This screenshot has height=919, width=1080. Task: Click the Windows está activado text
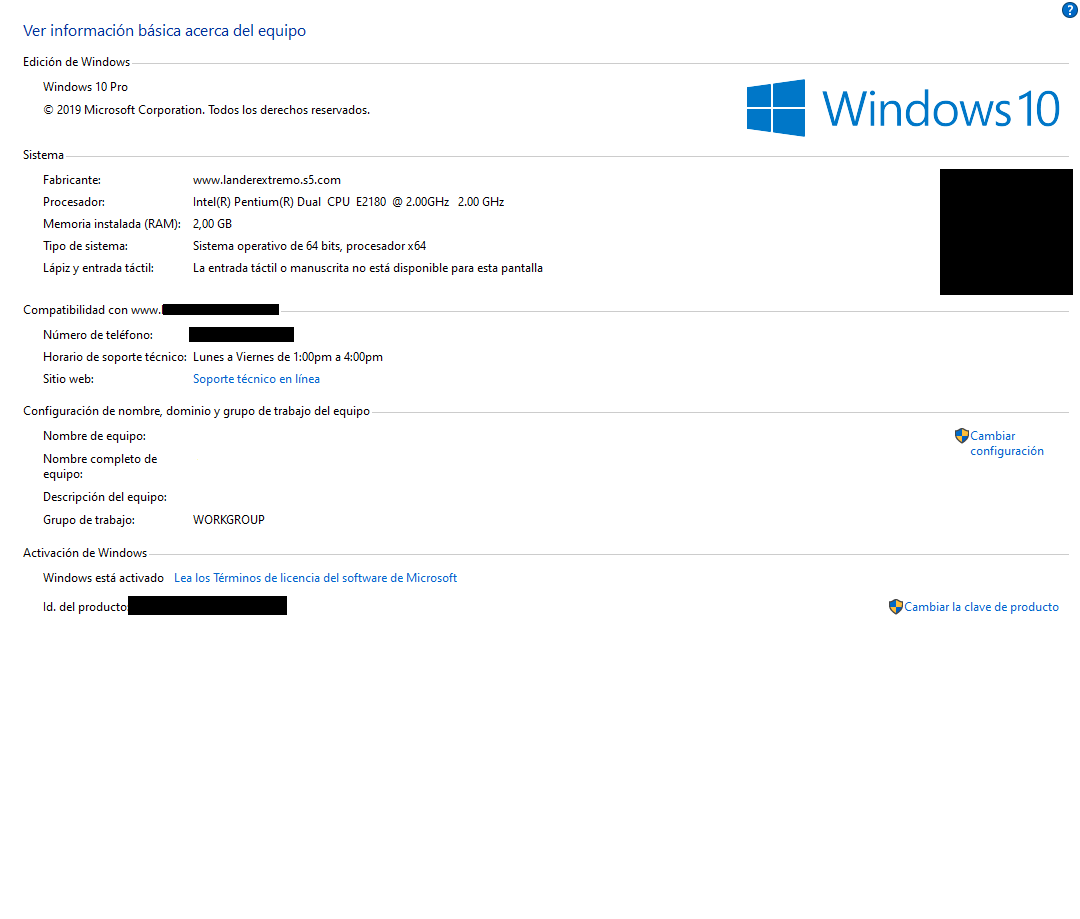tap(103, 578)
